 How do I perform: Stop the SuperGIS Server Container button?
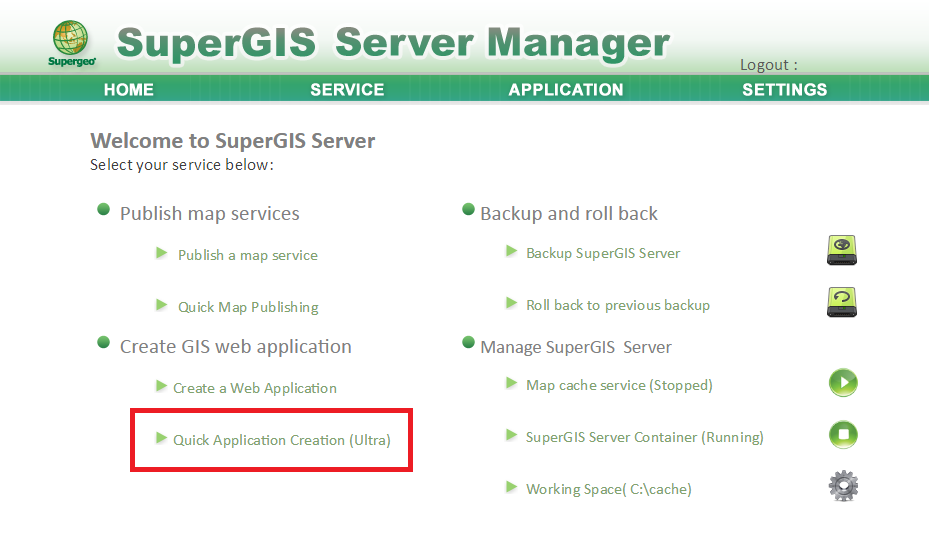(843, 434)
